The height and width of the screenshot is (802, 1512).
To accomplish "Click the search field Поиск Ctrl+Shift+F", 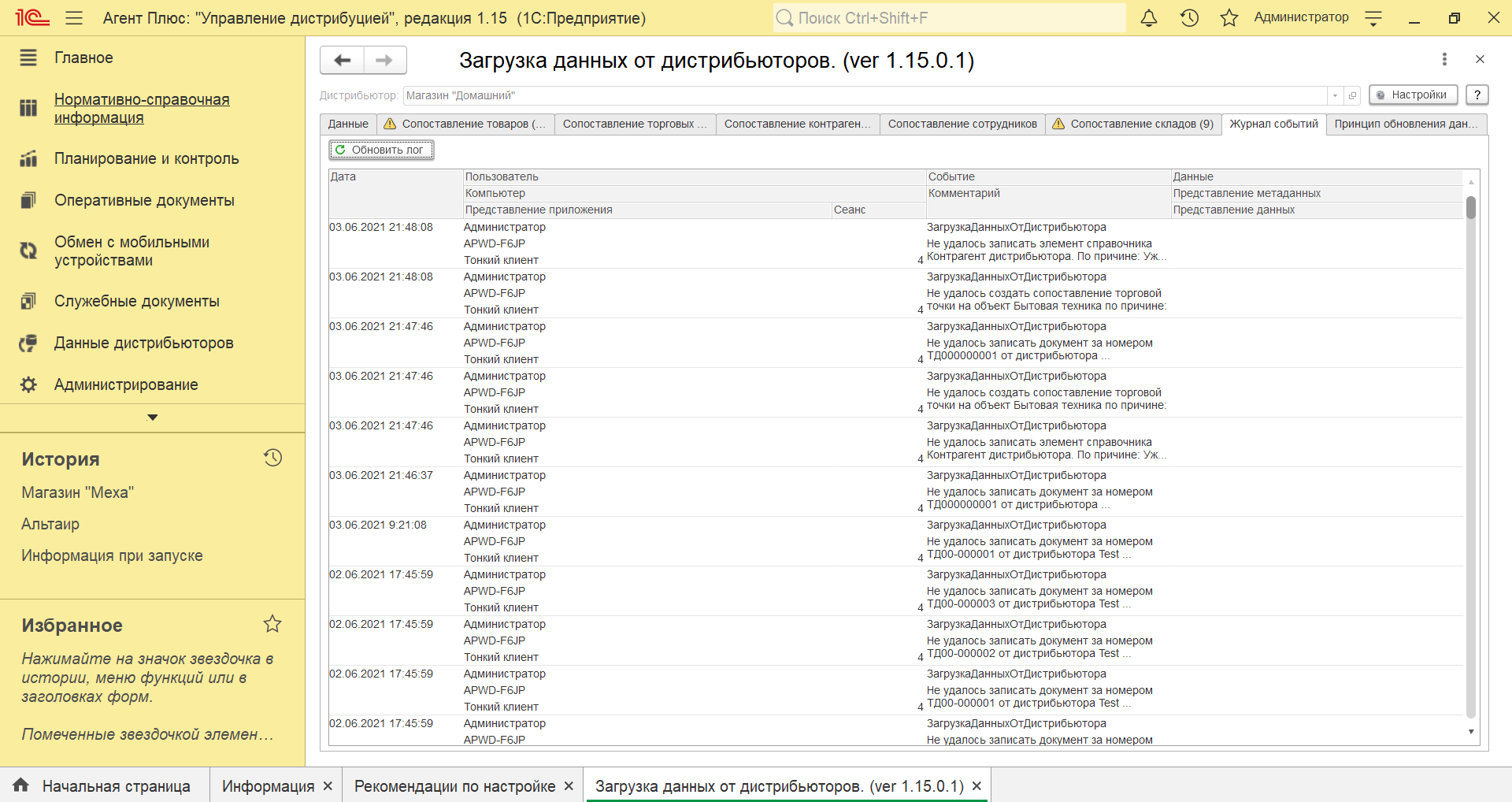I will (949, 17).
